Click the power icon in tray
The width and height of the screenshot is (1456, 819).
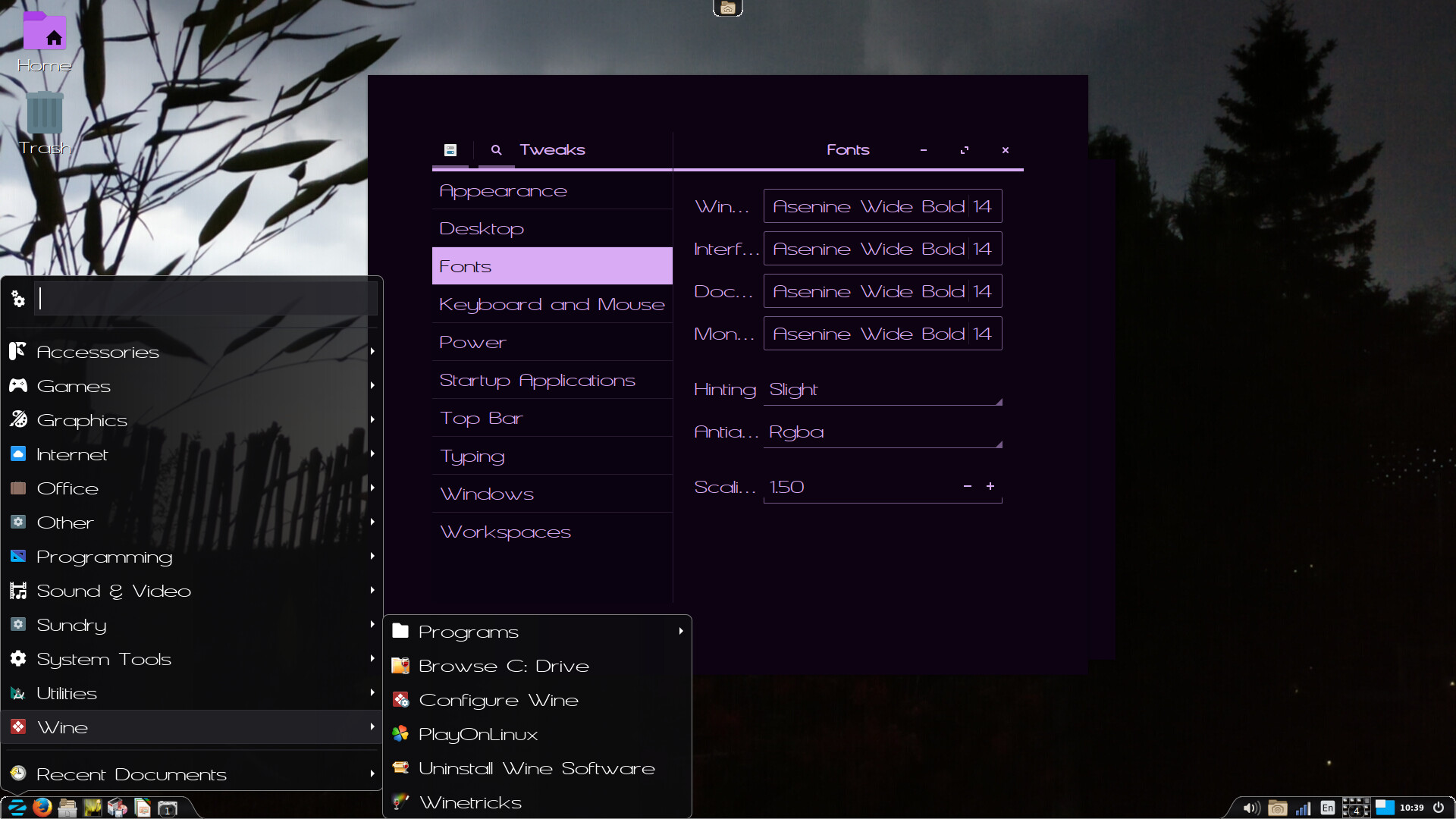tap(1439, 808)
